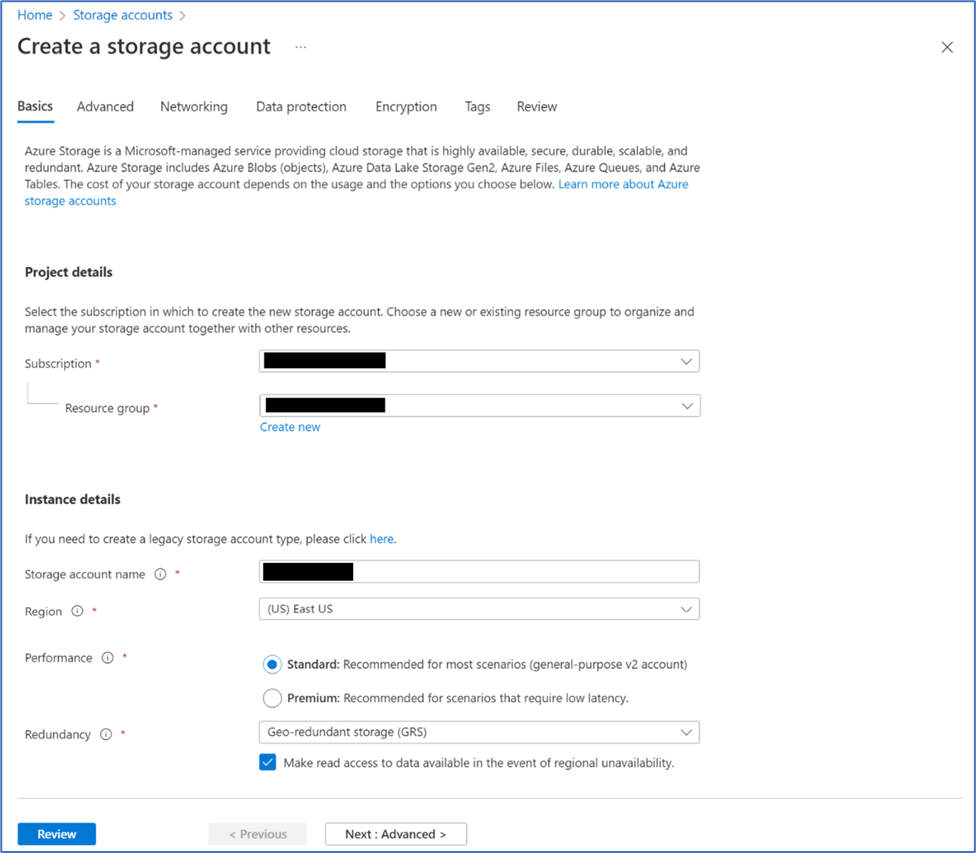Navigate to Storage accounts in the breadcrumb

(x=123, y=15)
